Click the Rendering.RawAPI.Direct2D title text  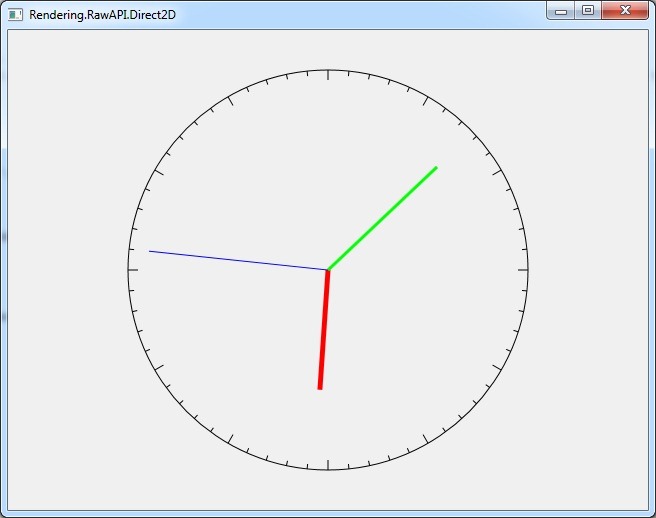tap(102, 15)
